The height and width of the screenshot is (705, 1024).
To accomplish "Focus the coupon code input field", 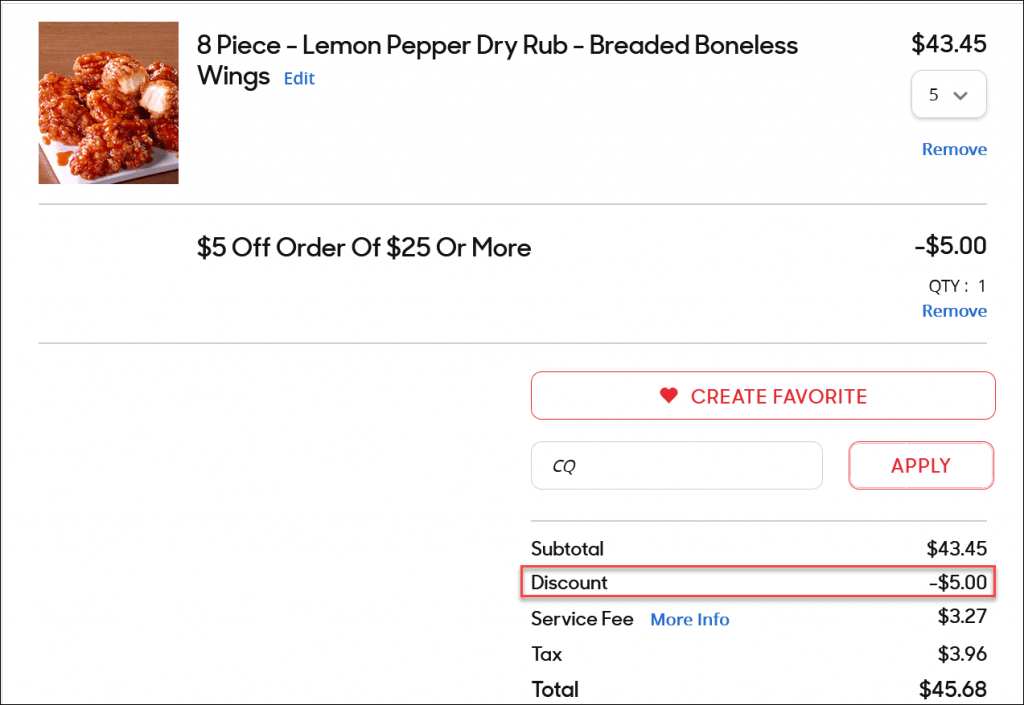I will pos(677,465).
